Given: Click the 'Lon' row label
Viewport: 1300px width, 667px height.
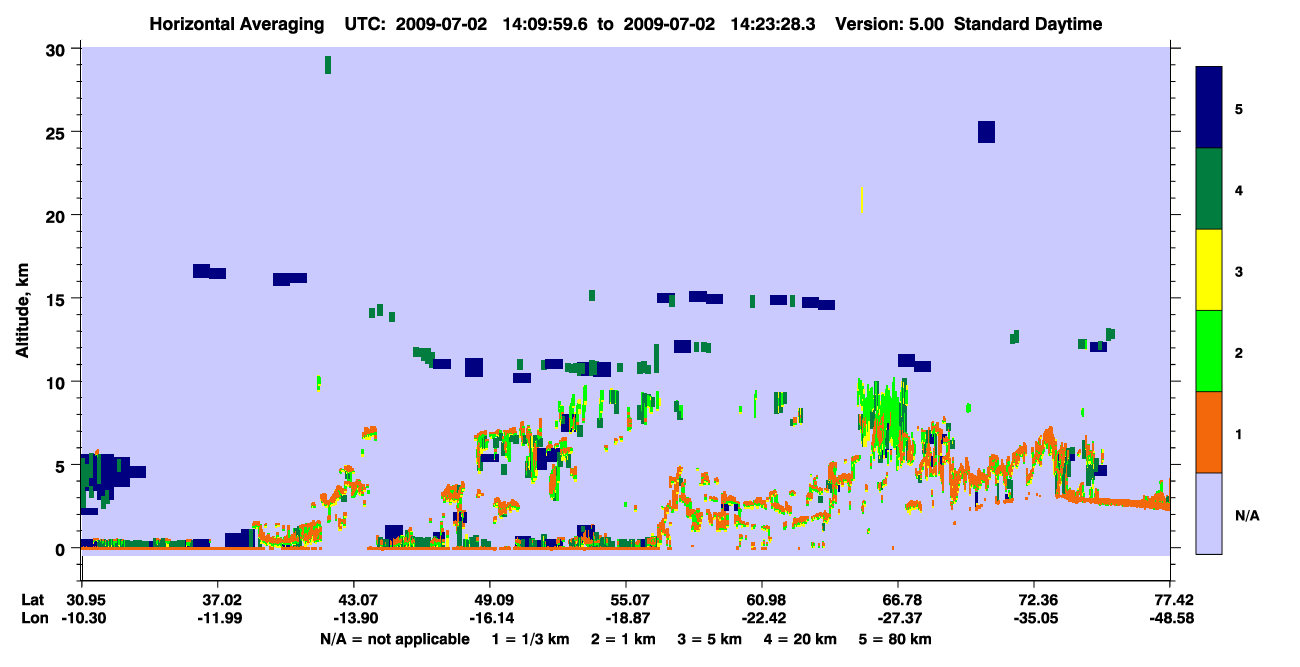Looking at the screenshot, I should (33, 619).
